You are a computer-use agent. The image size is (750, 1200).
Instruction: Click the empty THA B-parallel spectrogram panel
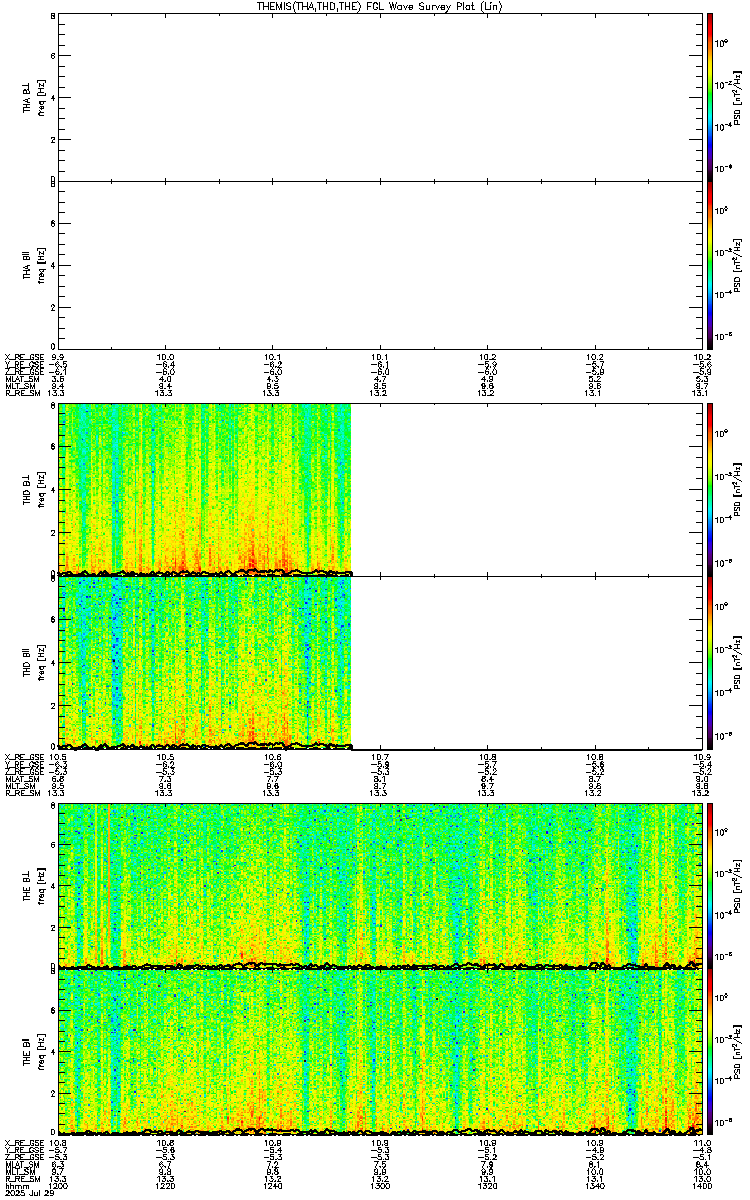coord(380,264)
